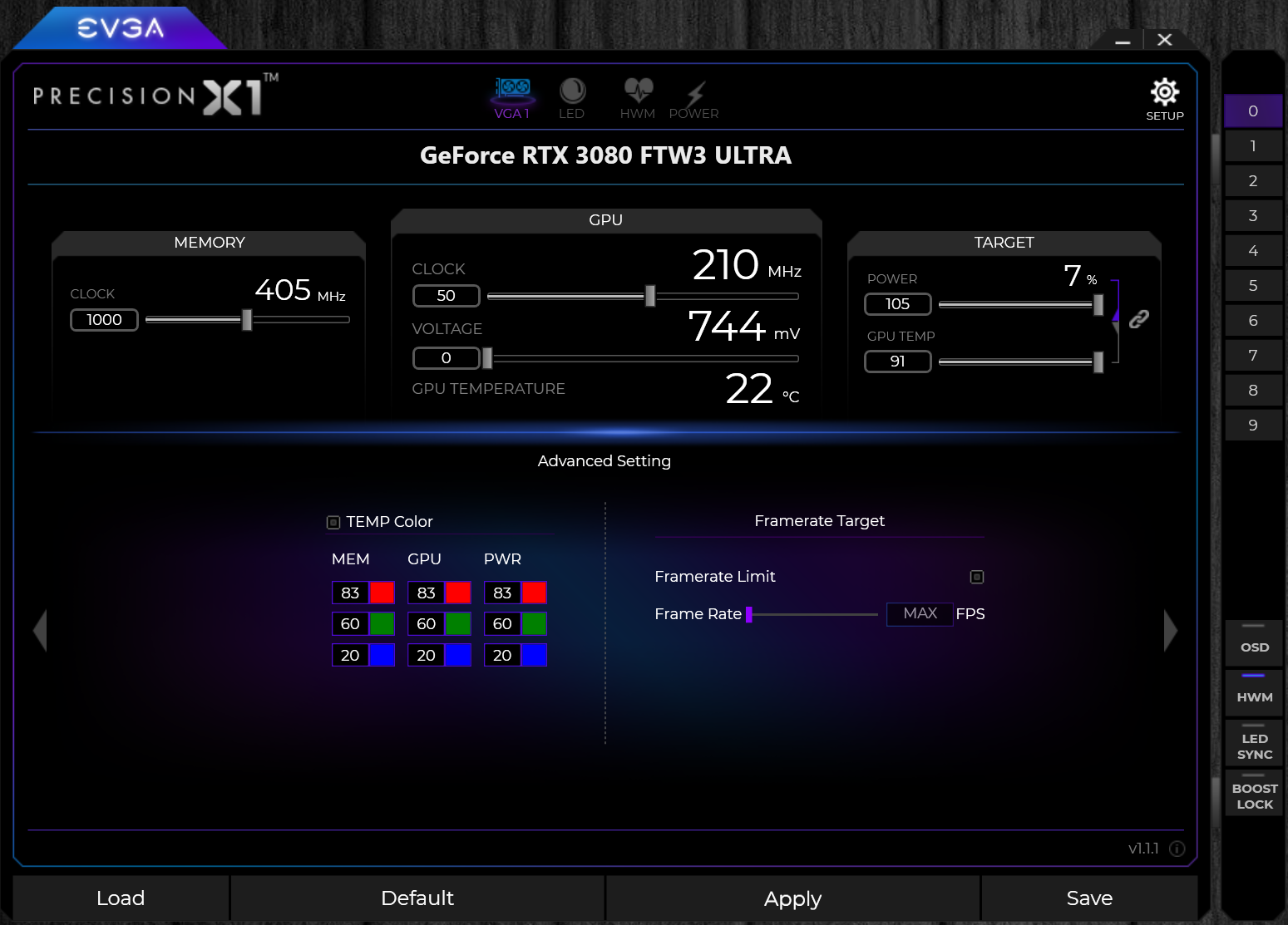Select profile slot 3

1253,216
